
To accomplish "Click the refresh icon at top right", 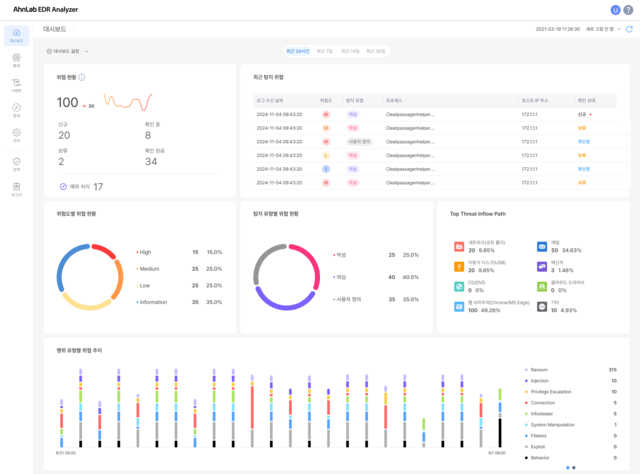I will [x=629, y=29].
